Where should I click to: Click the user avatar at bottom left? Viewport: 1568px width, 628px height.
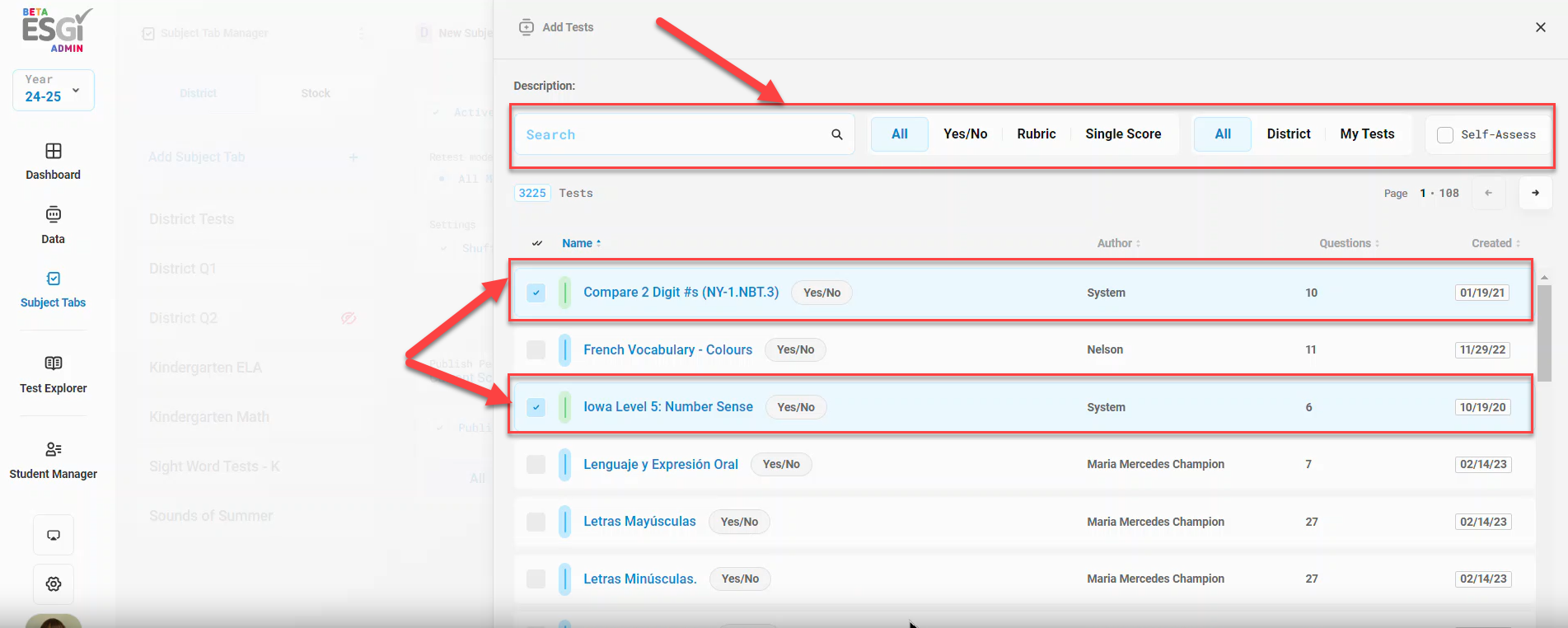(x=54, y=621)
